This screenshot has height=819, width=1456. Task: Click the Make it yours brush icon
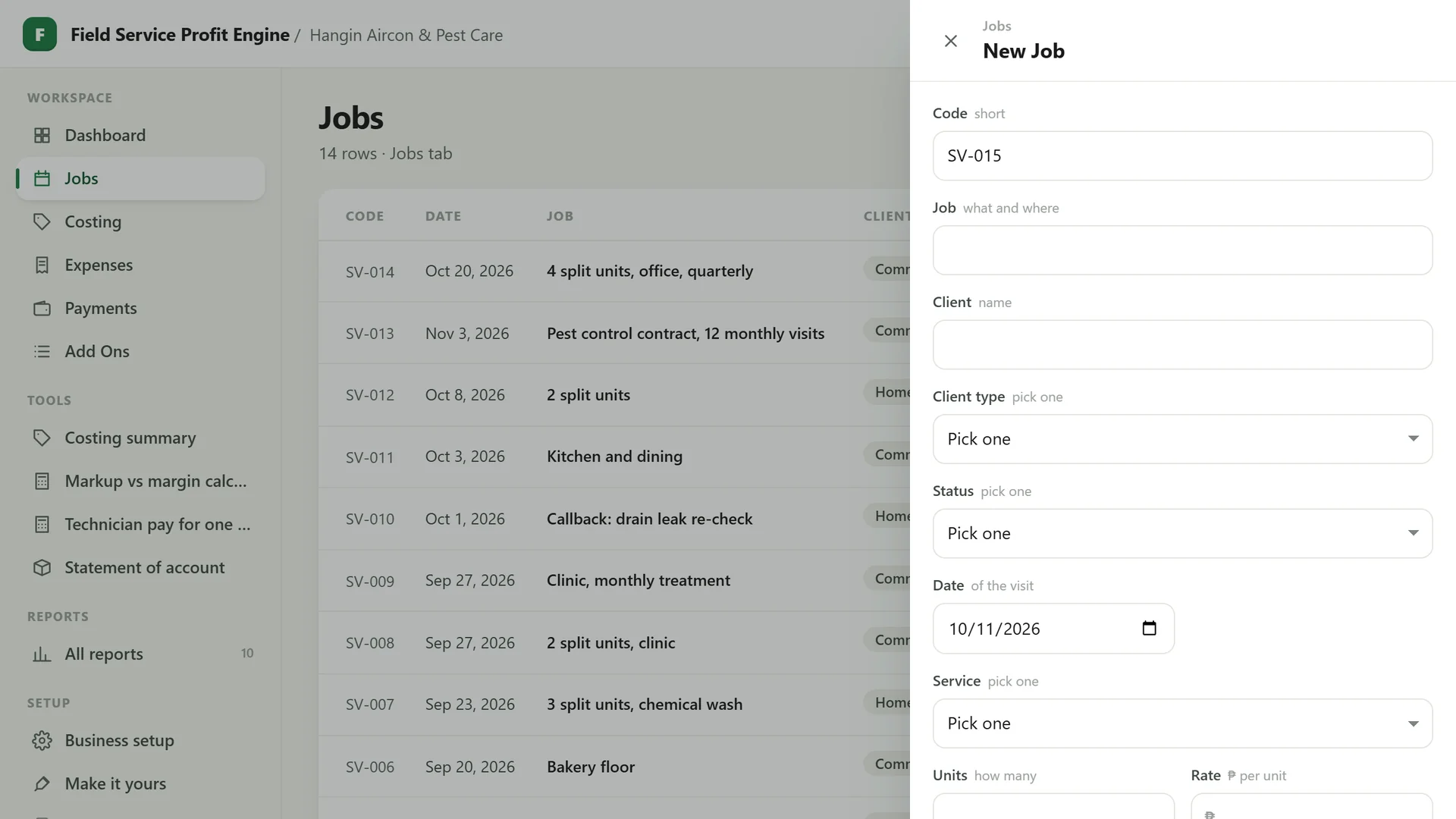[42, 783]
